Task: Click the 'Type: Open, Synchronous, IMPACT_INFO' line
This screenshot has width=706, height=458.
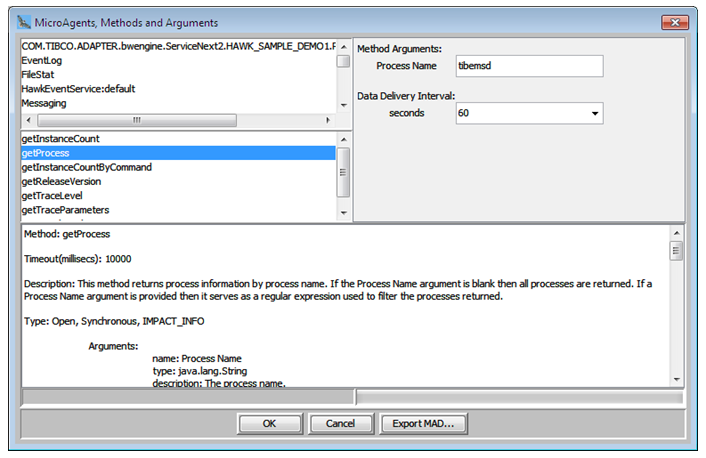Action: pyautogui.click(x=114, y=321)
